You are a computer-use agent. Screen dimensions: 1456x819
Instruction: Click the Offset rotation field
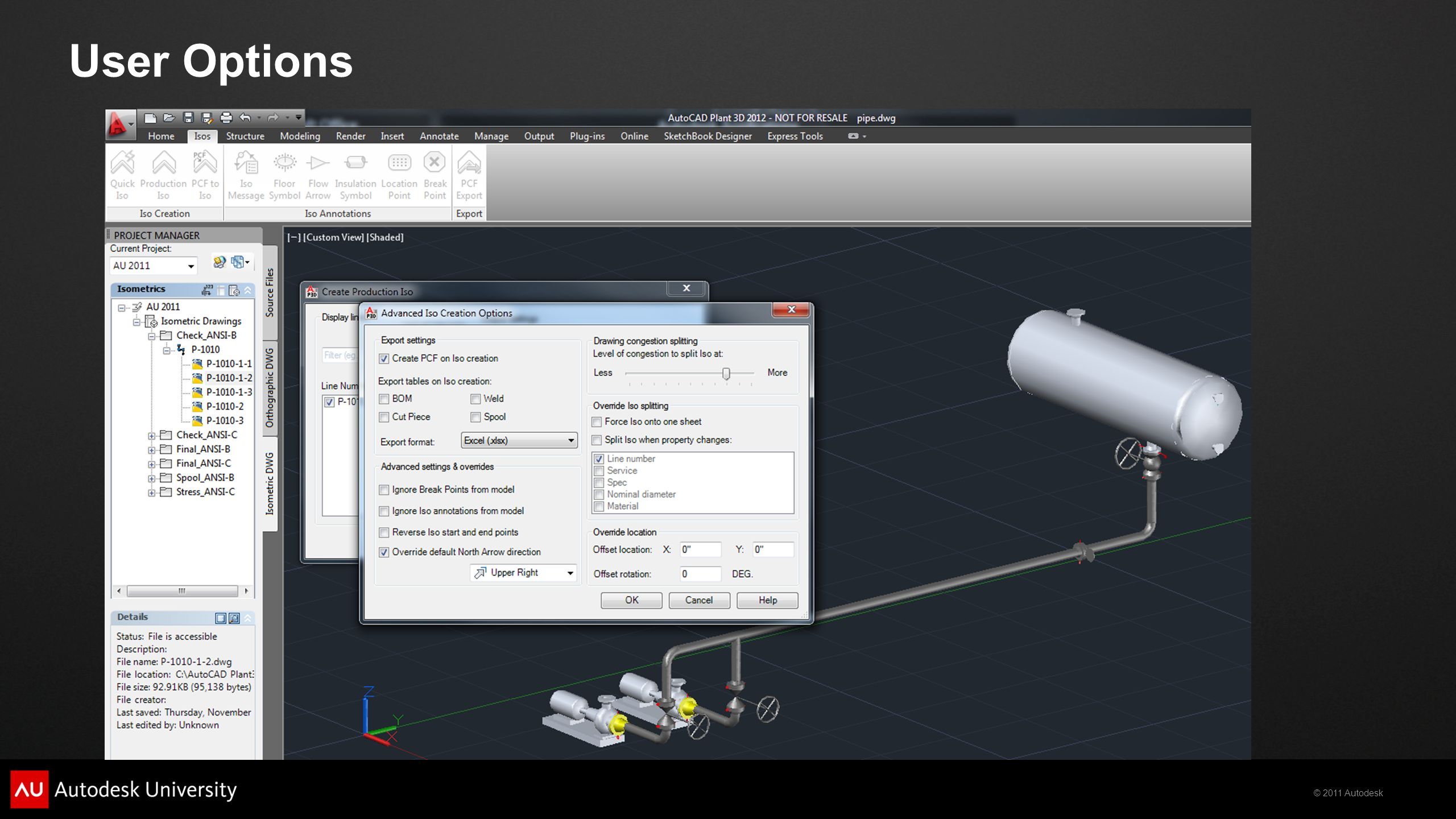(x=701, y=574)
